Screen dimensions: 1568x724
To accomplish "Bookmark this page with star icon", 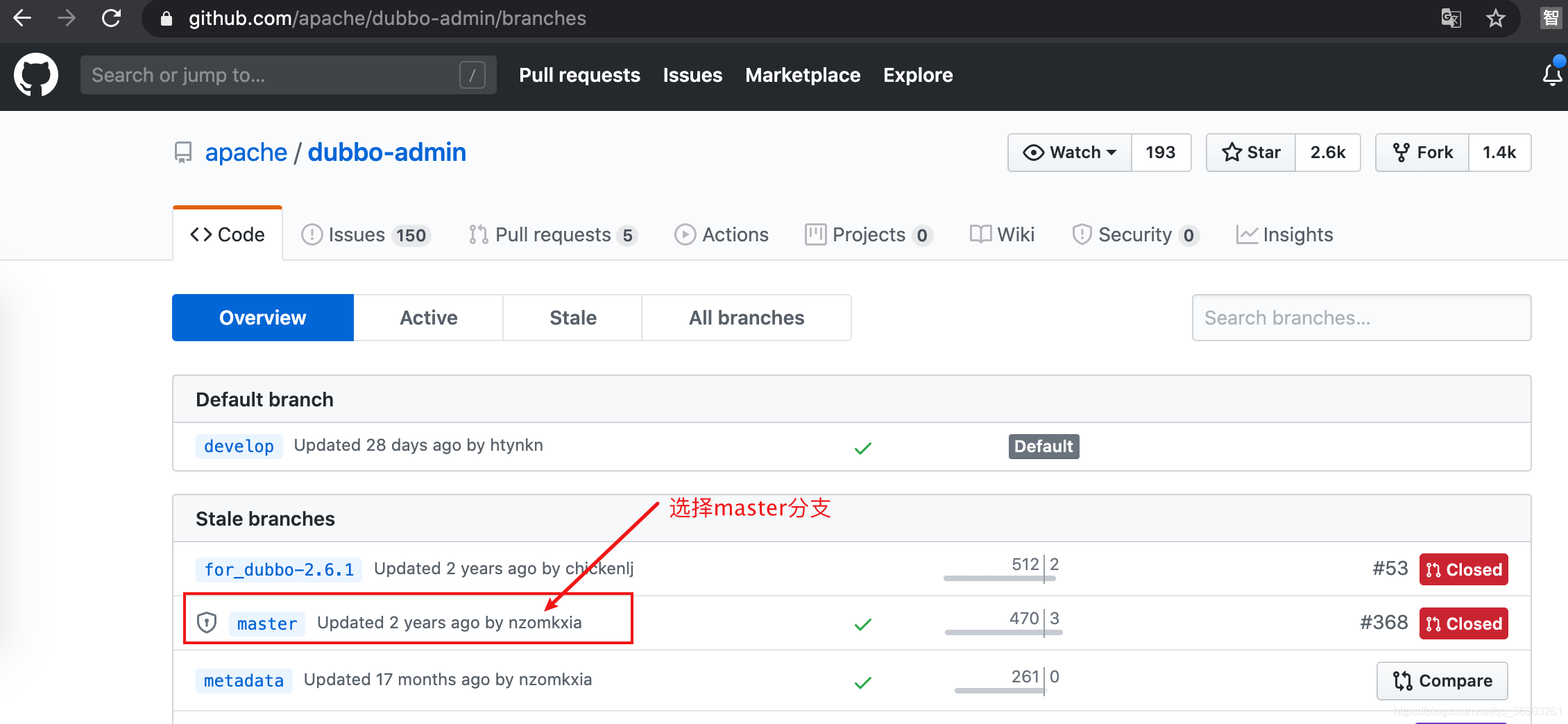I will click(x=1495, y=18).
